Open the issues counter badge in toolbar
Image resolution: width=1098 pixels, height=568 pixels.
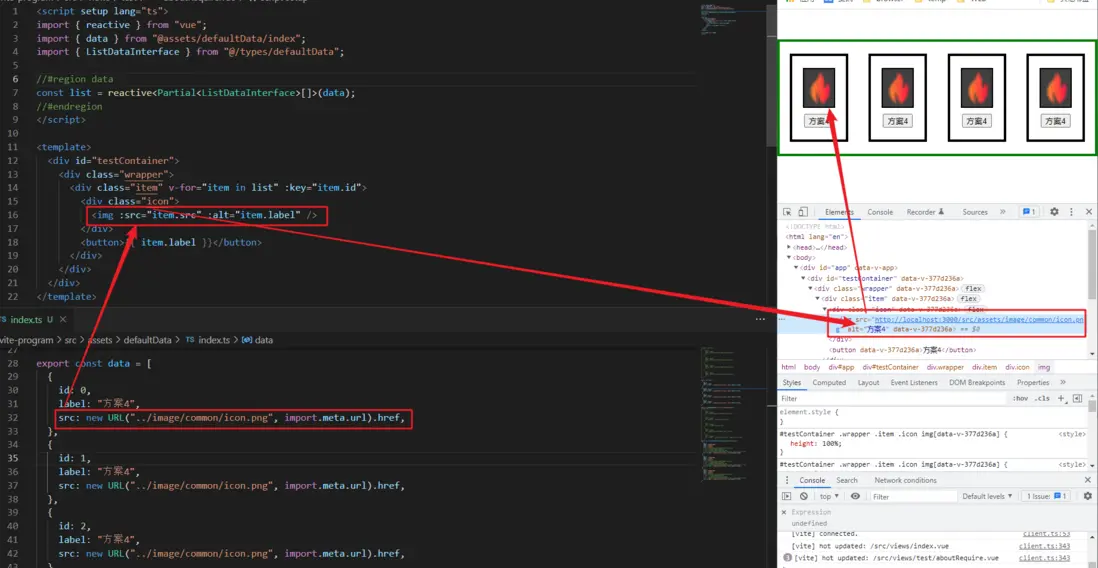(x=1029, y=212)
